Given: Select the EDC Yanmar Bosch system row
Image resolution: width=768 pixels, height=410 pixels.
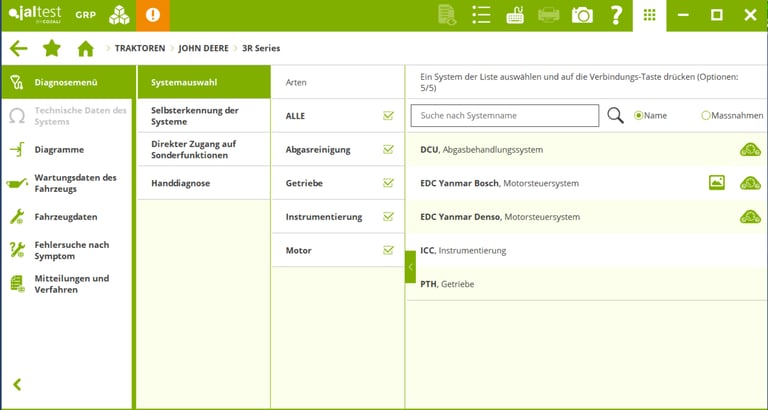Looking at the screenshot, I should pos(586,183).
